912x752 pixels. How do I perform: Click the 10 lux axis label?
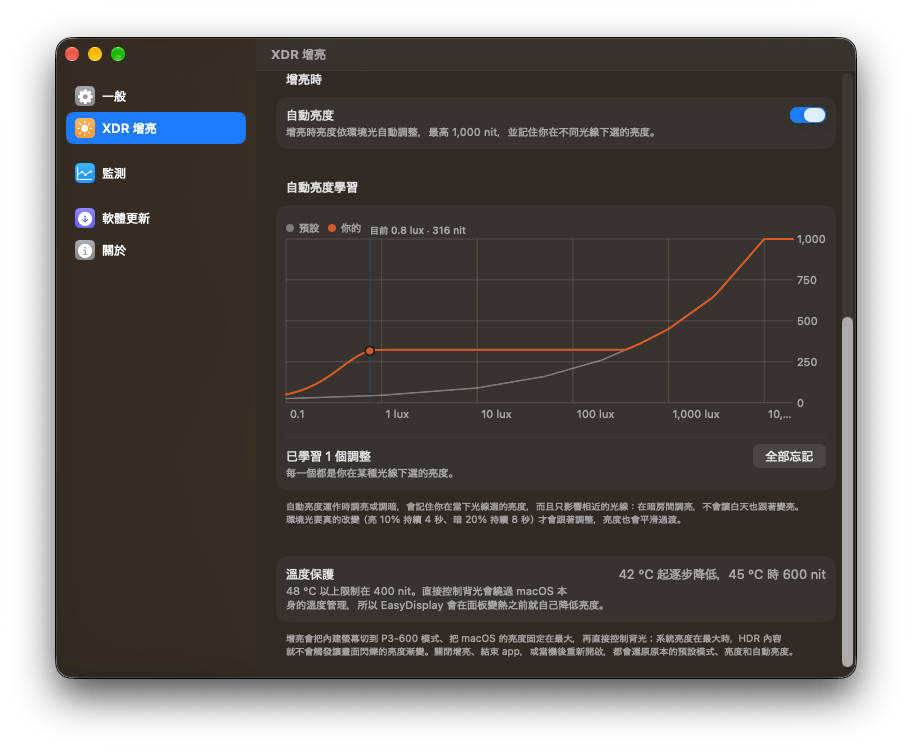pyautogui.click(x=496, y=414)
